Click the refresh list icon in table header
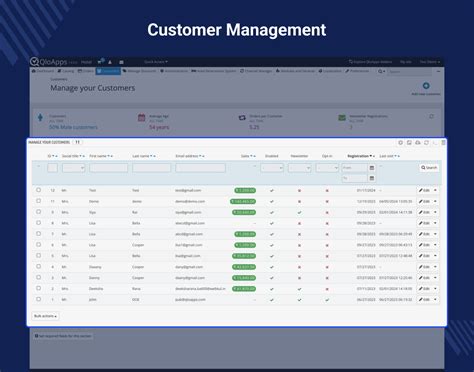Screen dimensions: 474x372 pyautogui.click(x=426, y=143)
